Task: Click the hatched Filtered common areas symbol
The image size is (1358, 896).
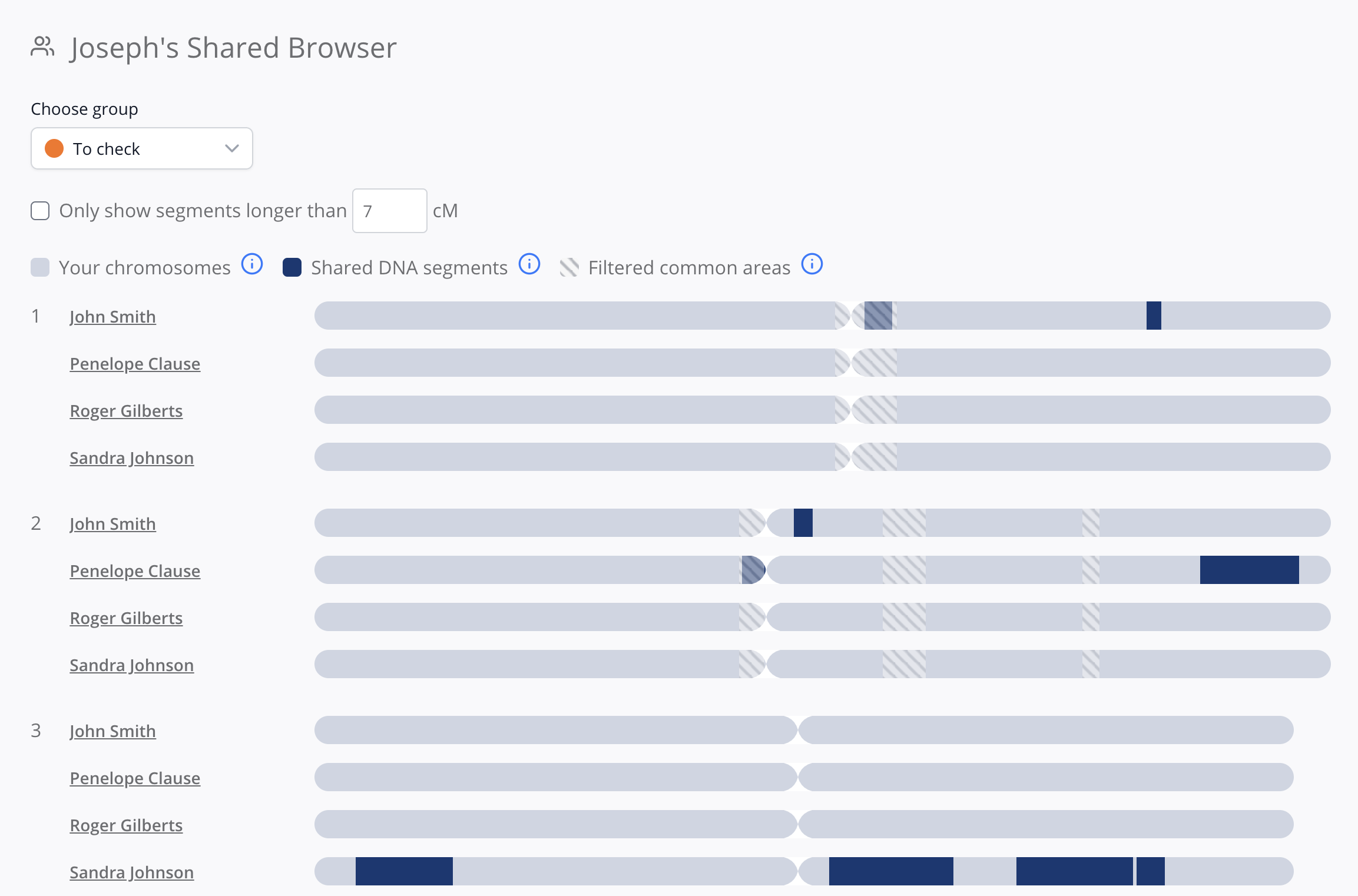Action: pos(569,267)
